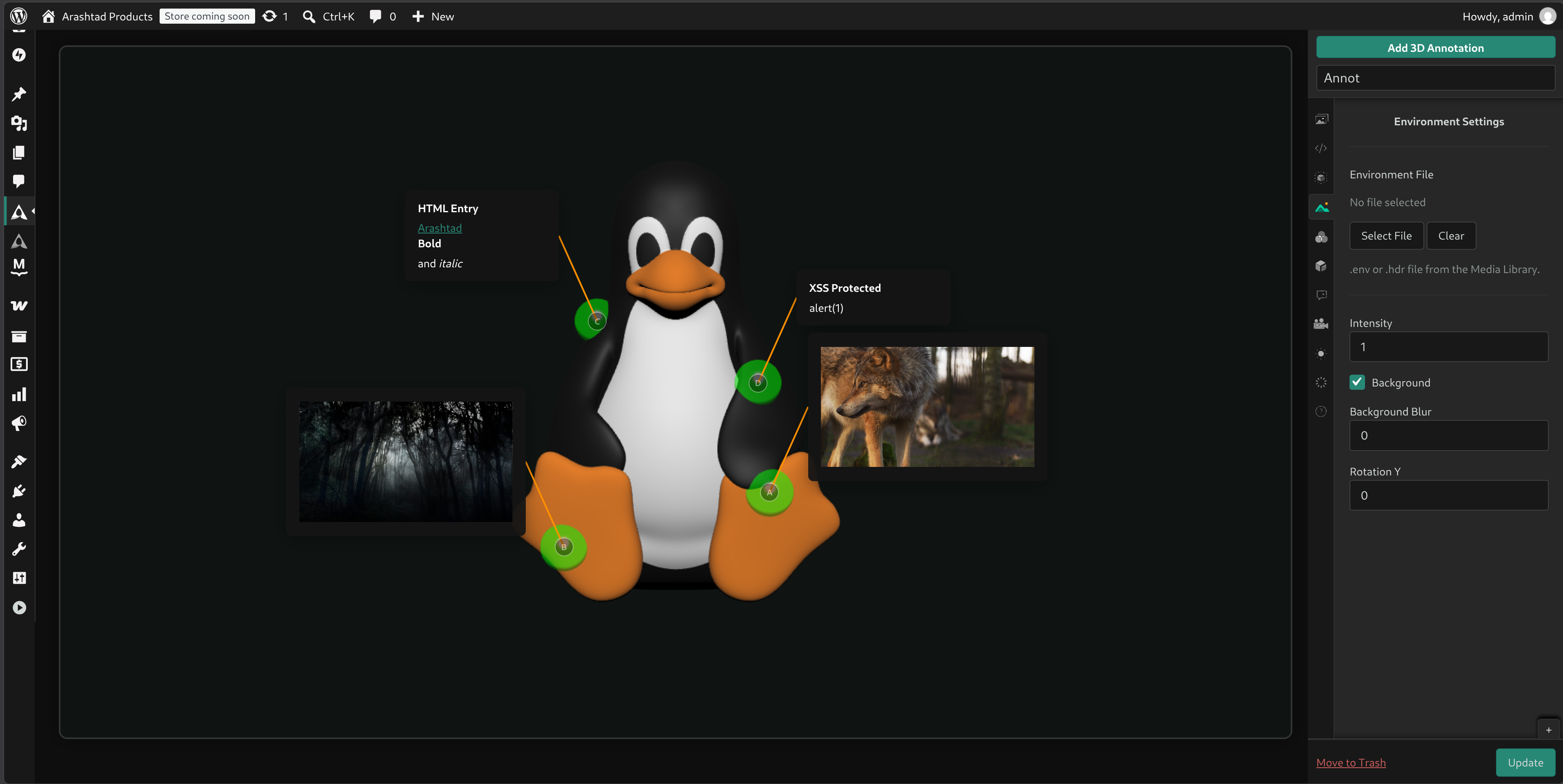This screenshot has height=784, width=1563.
Task: Click the Move to Trash link
Action: [1351, 762]
